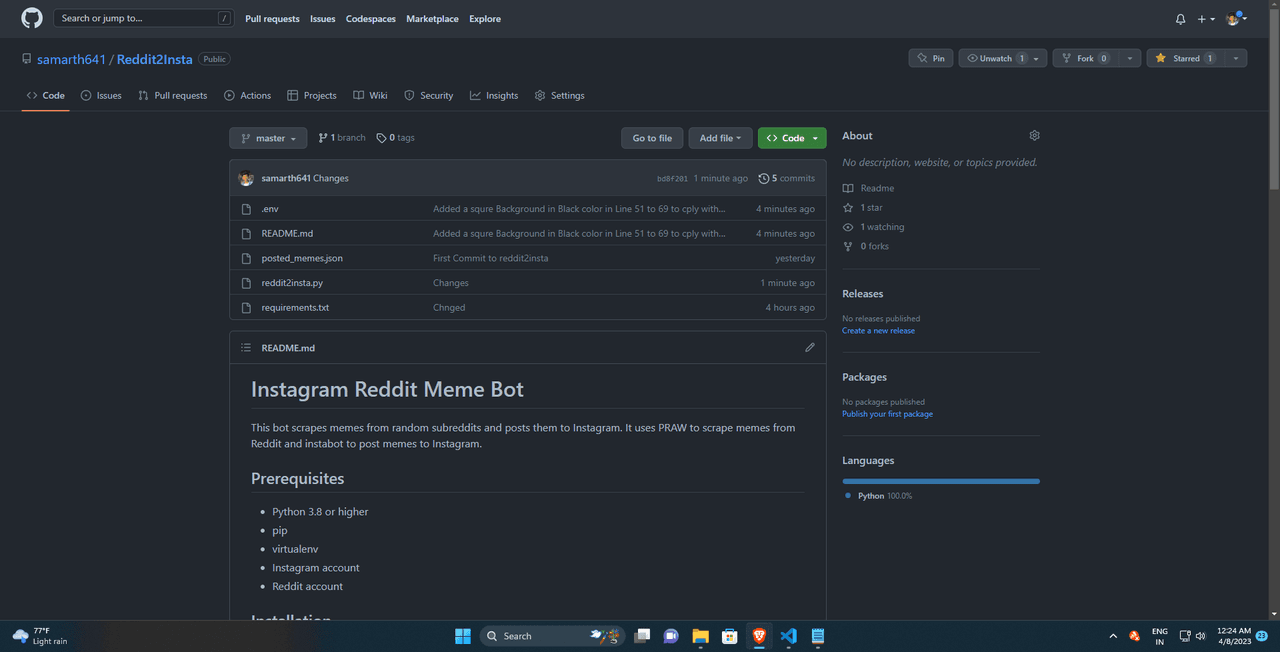Open reddit2insta.py file
This screenshot has width=1280, height=652.
coord(292,283)
